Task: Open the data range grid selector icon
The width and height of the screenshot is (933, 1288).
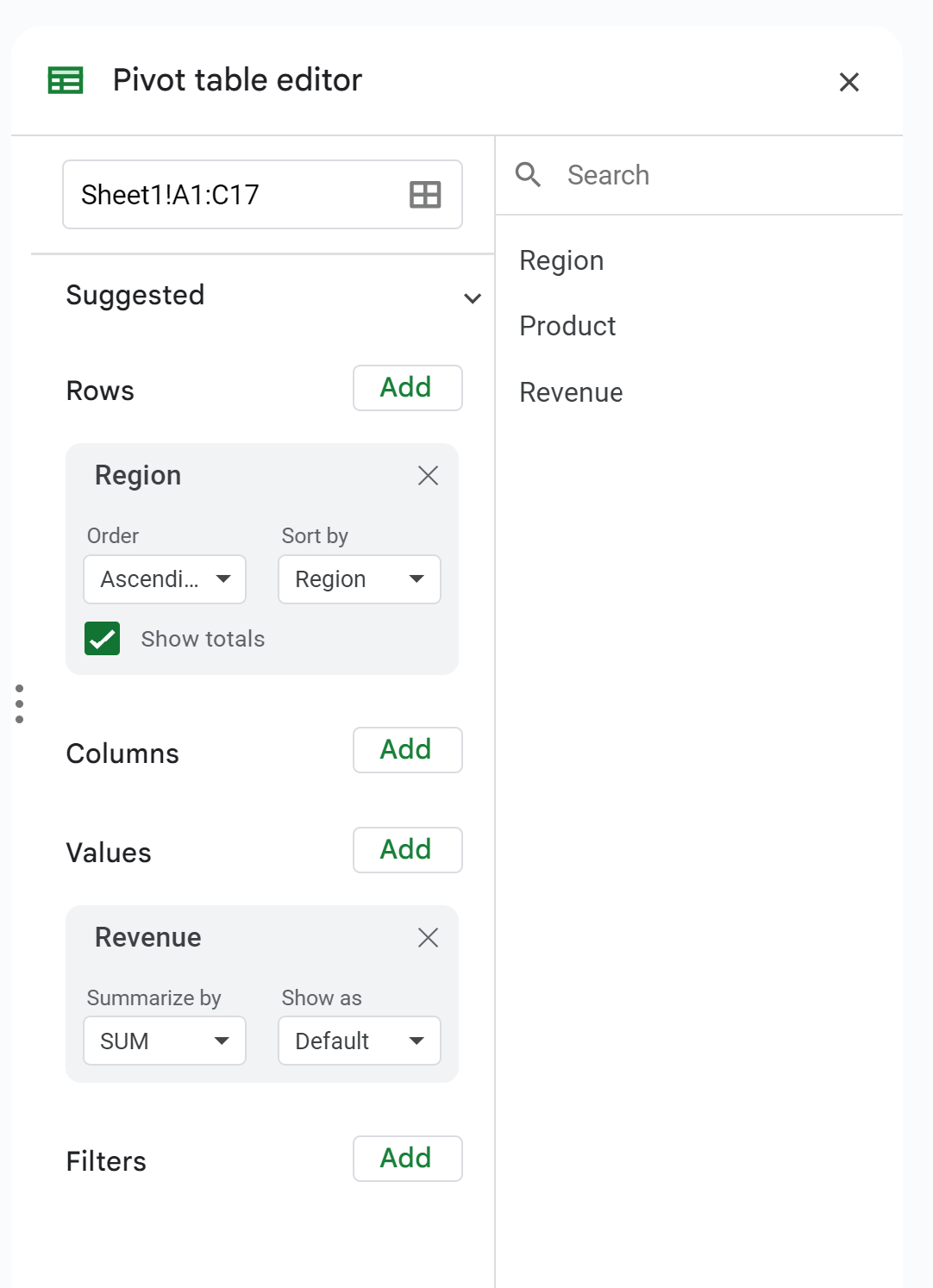Action: click(x=425, y=195)
